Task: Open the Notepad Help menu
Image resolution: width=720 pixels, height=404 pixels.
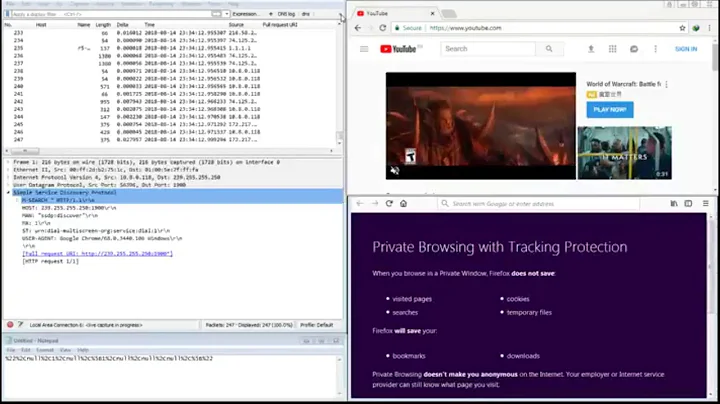Action: pos(83,350)
